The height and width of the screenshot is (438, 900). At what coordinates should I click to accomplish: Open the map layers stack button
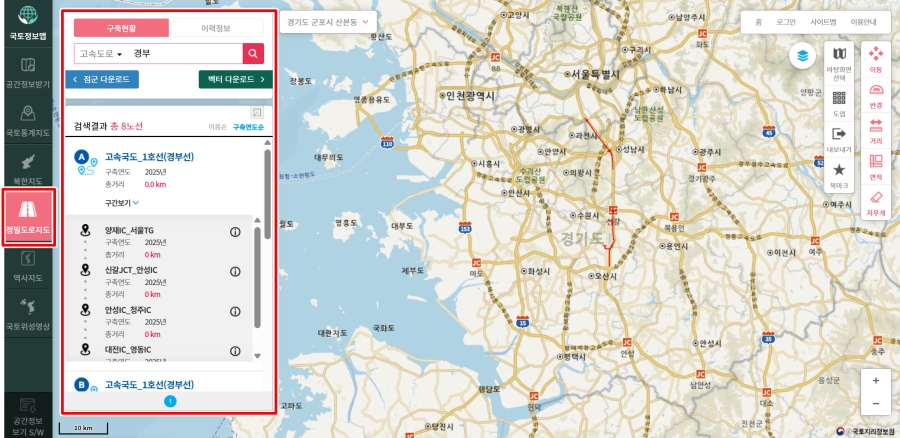pos(802,56)
